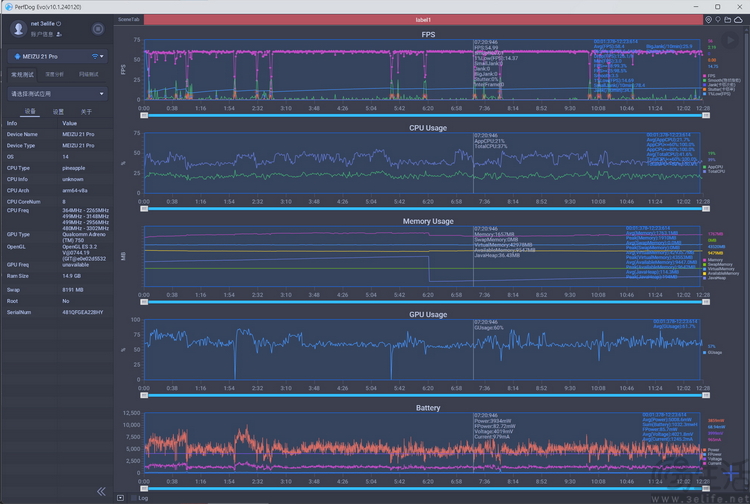Toggle the JavaHeap legend series
Screen dimensions: 750x504
point(715,277)
